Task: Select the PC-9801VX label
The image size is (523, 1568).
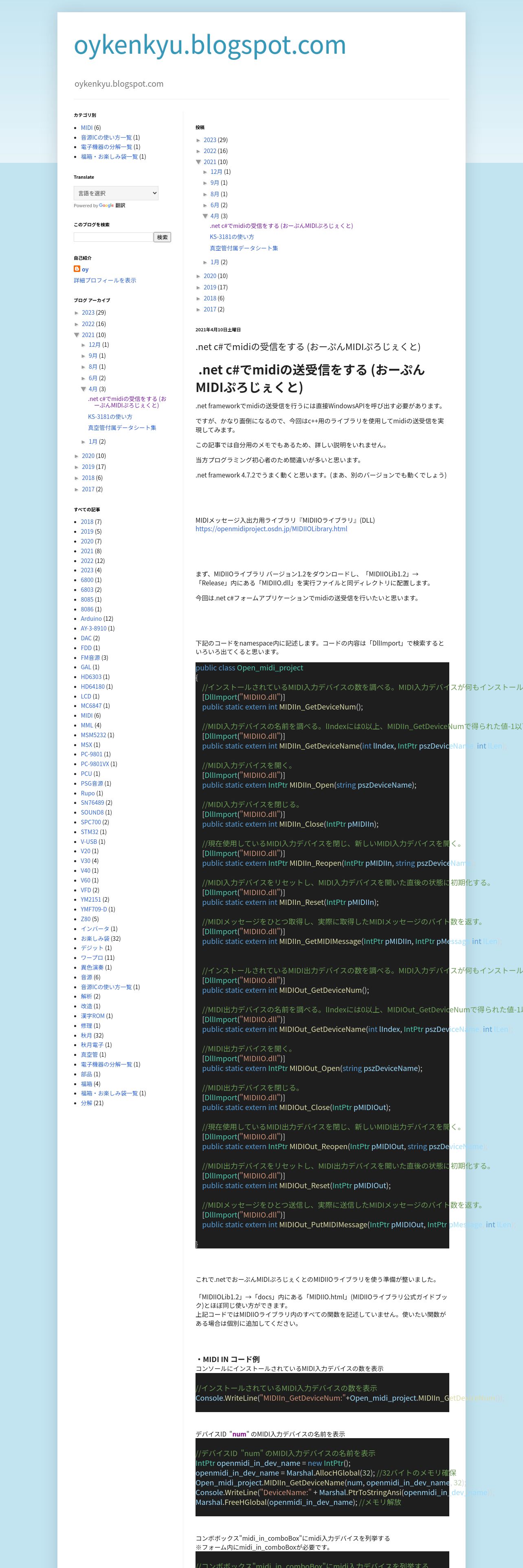Action: 95,764
